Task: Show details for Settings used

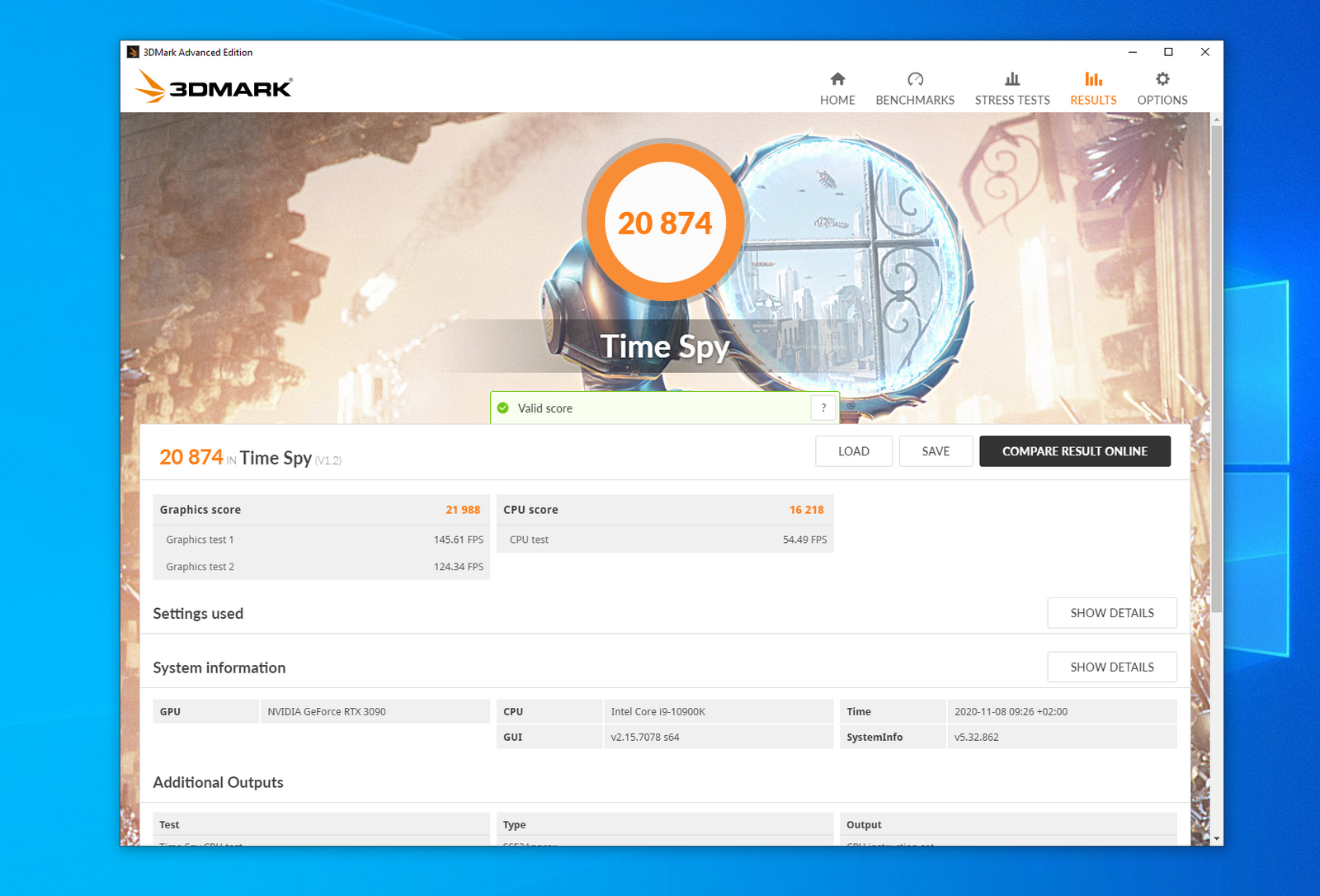Action: coord(1112,613)
